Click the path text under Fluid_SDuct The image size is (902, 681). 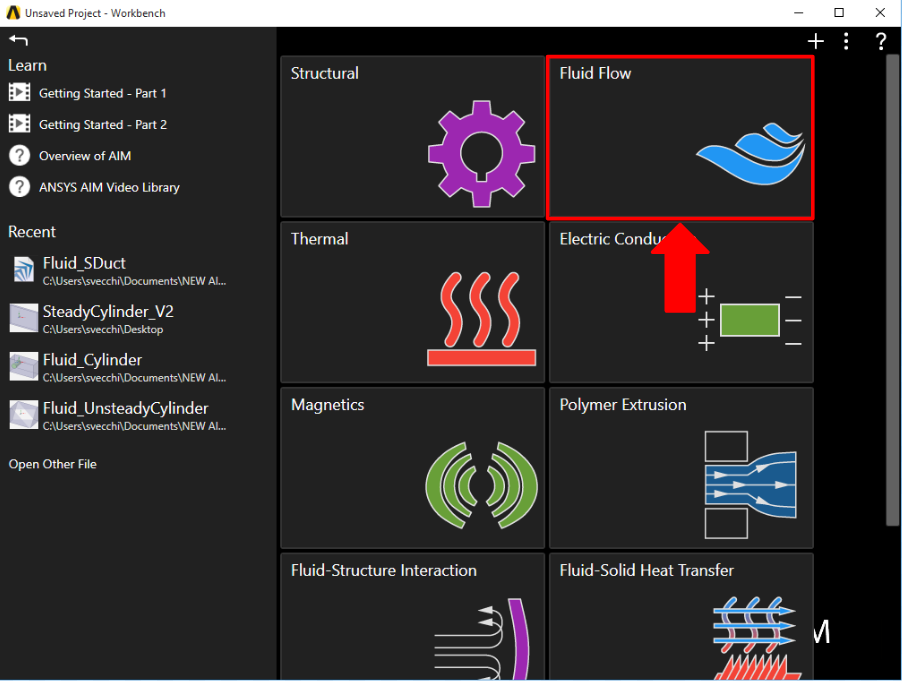click(x=134, y=281)
